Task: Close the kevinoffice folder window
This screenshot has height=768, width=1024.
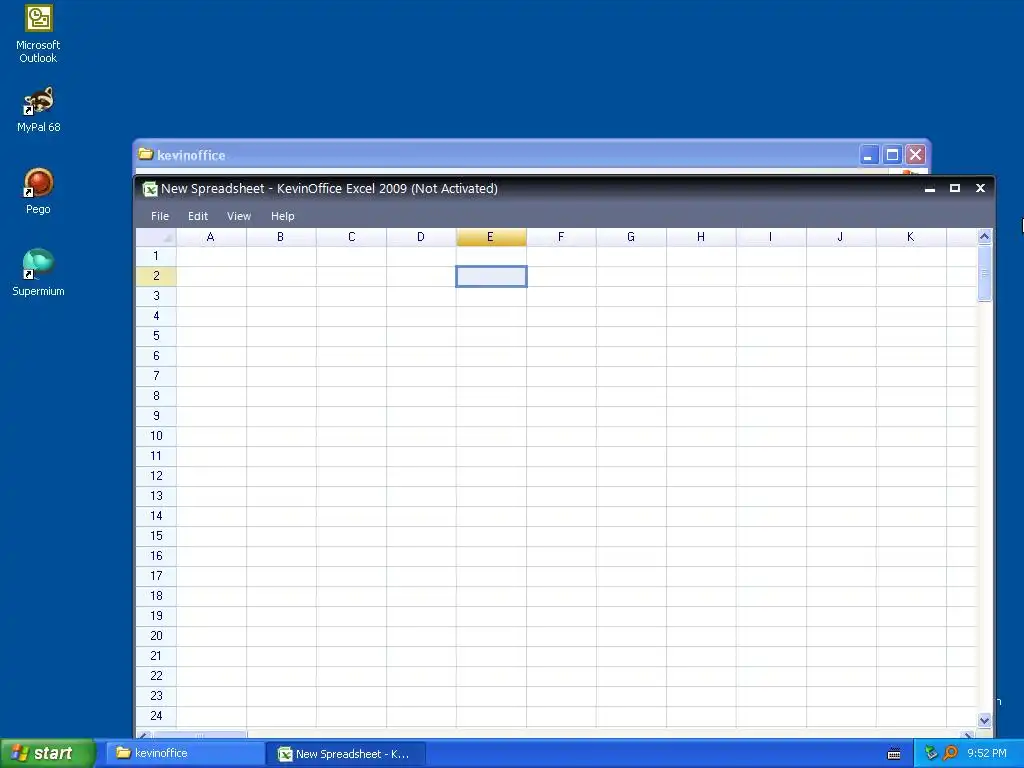Action: [x=916, y=155]
